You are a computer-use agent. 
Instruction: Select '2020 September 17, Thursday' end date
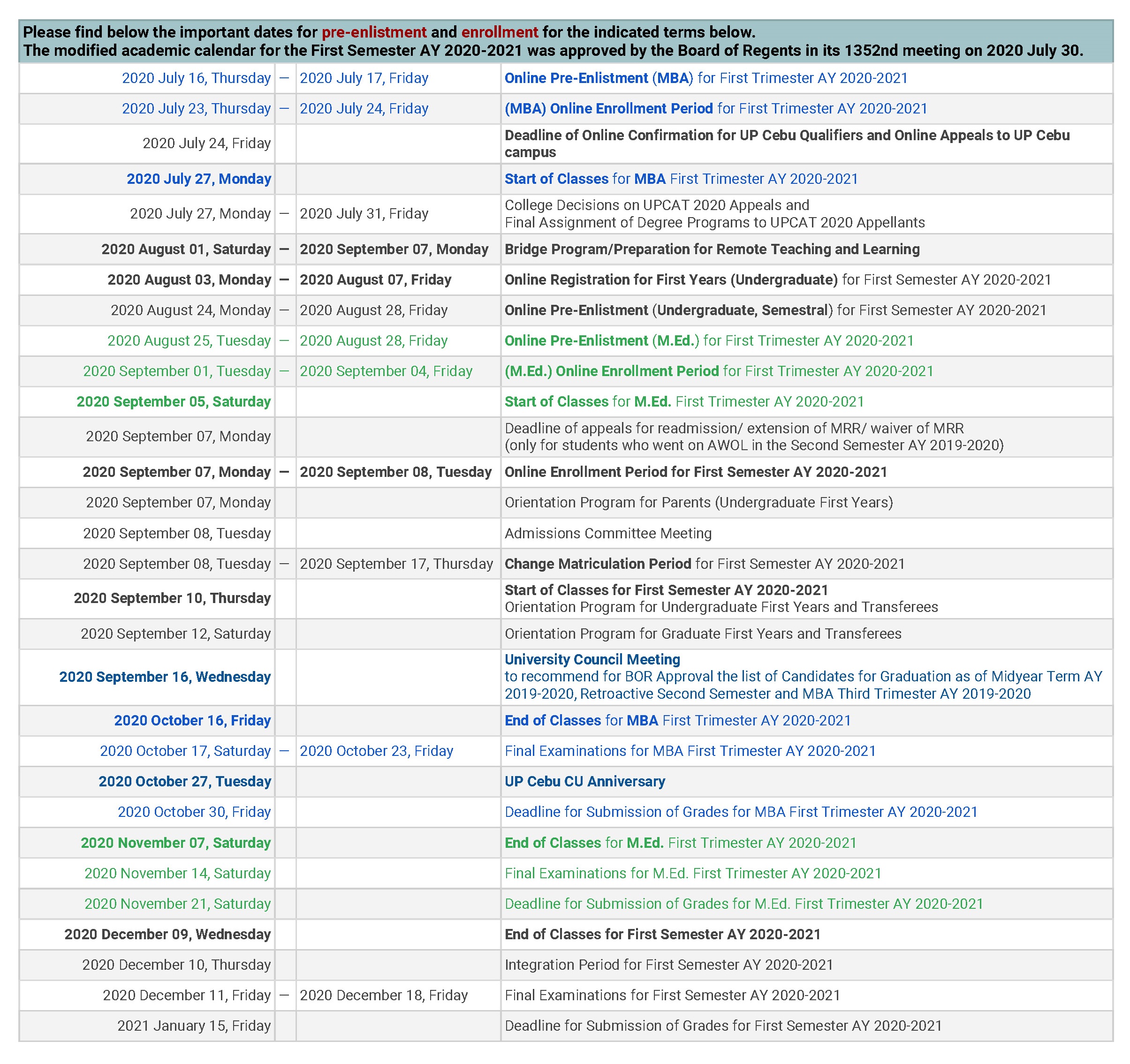click(x=396, y=564)
